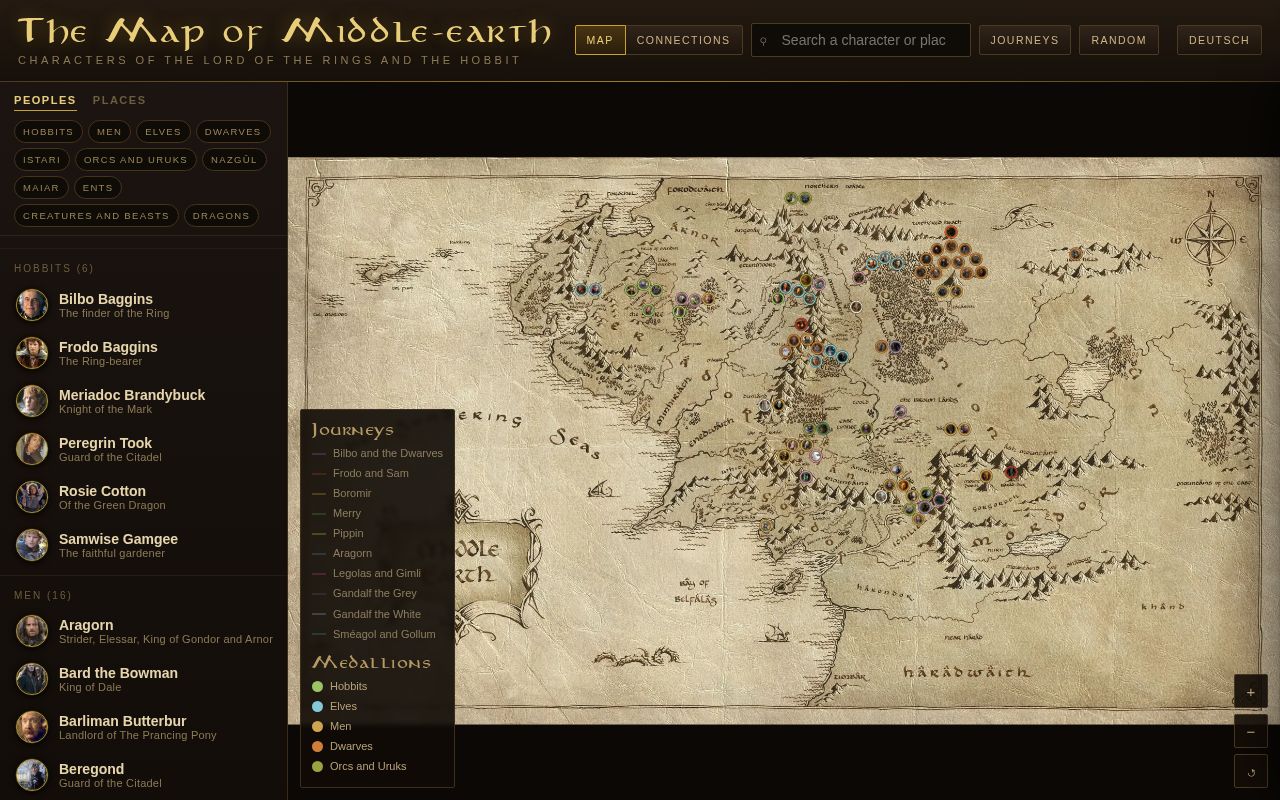The height and width of the screenshot is (800, 1280).
Task: Click the search magnifier icon
Action: click(x=764, y=41)
